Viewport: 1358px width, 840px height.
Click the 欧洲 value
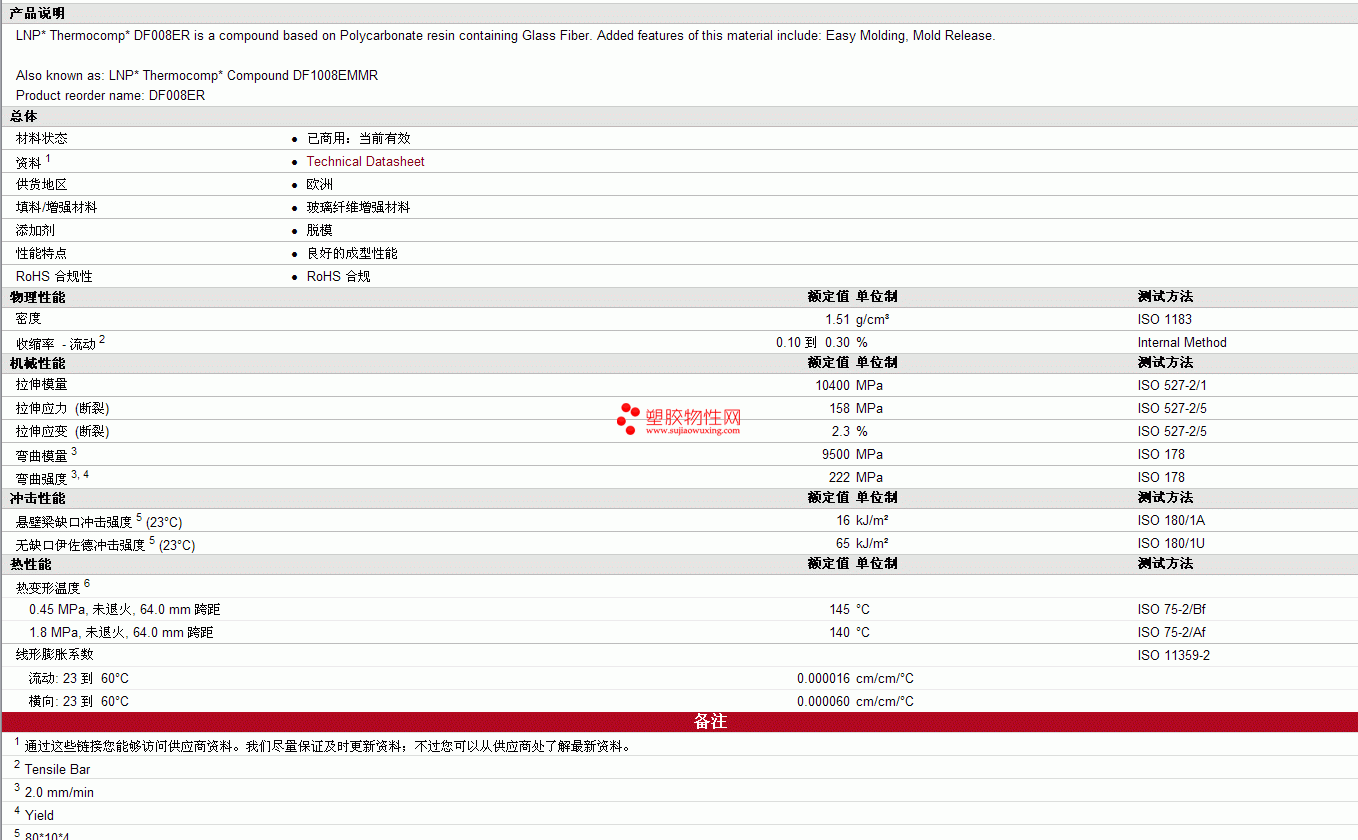(x=320, y=184)
